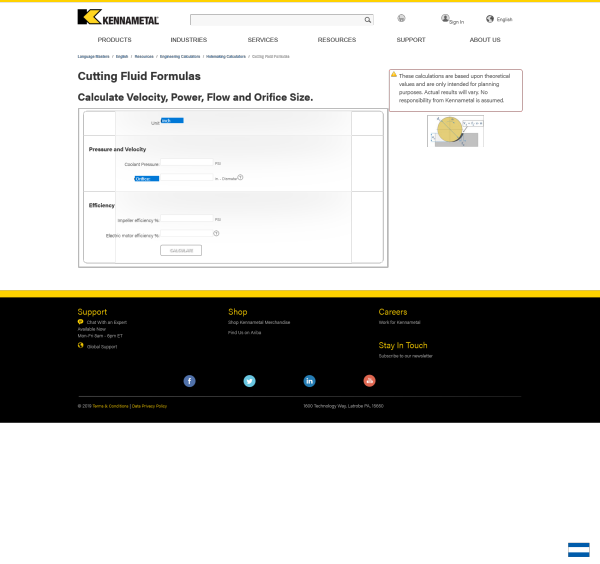Open the language globe icon
The width and height of the screenshot is (600, 564).
pos(490,19)
